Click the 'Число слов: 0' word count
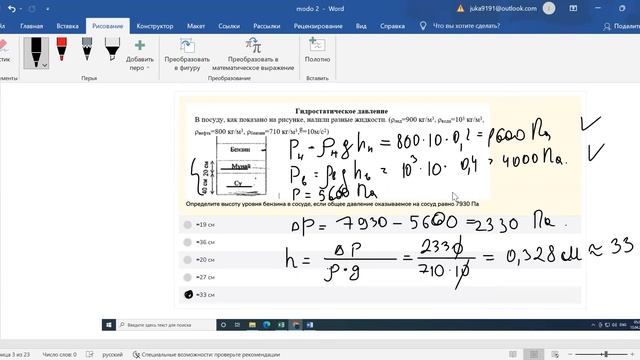 [x=60, y=354]
